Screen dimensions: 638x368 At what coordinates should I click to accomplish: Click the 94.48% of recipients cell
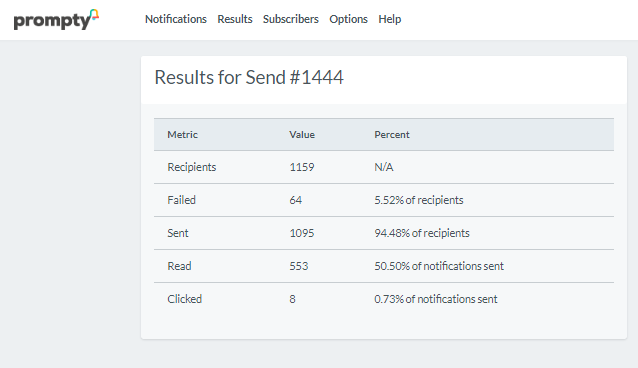pyautogui.click(x=422, y=233)
